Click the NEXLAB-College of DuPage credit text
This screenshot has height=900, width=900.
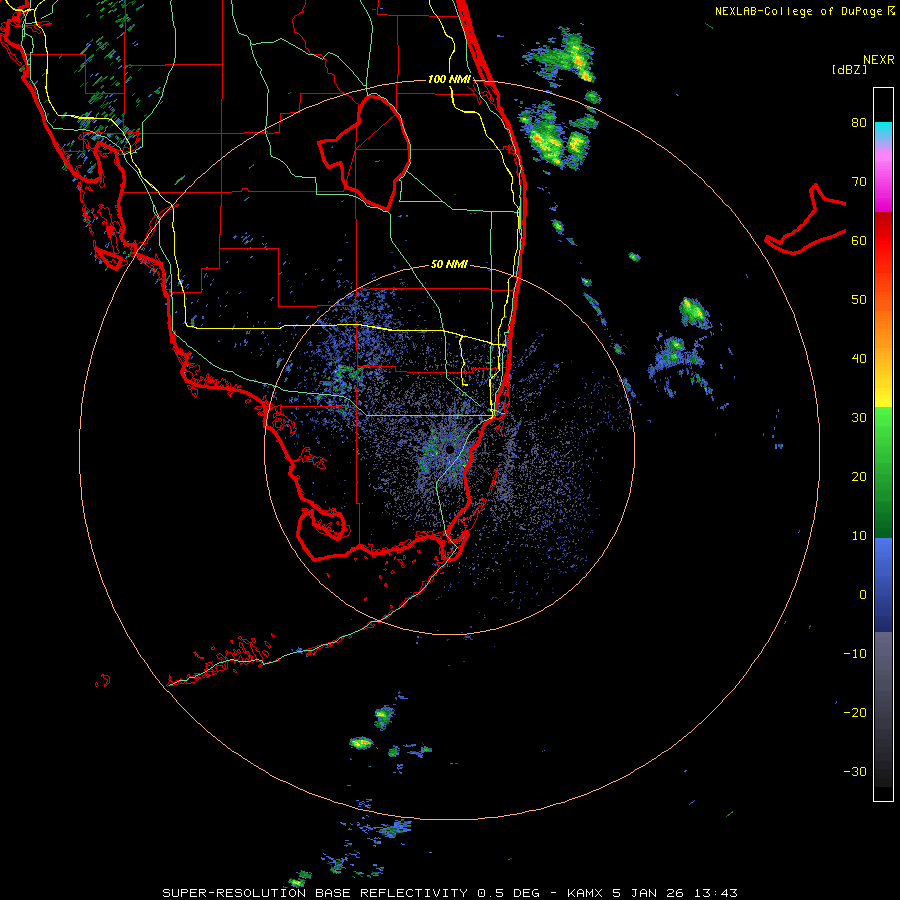pos(804,11)
